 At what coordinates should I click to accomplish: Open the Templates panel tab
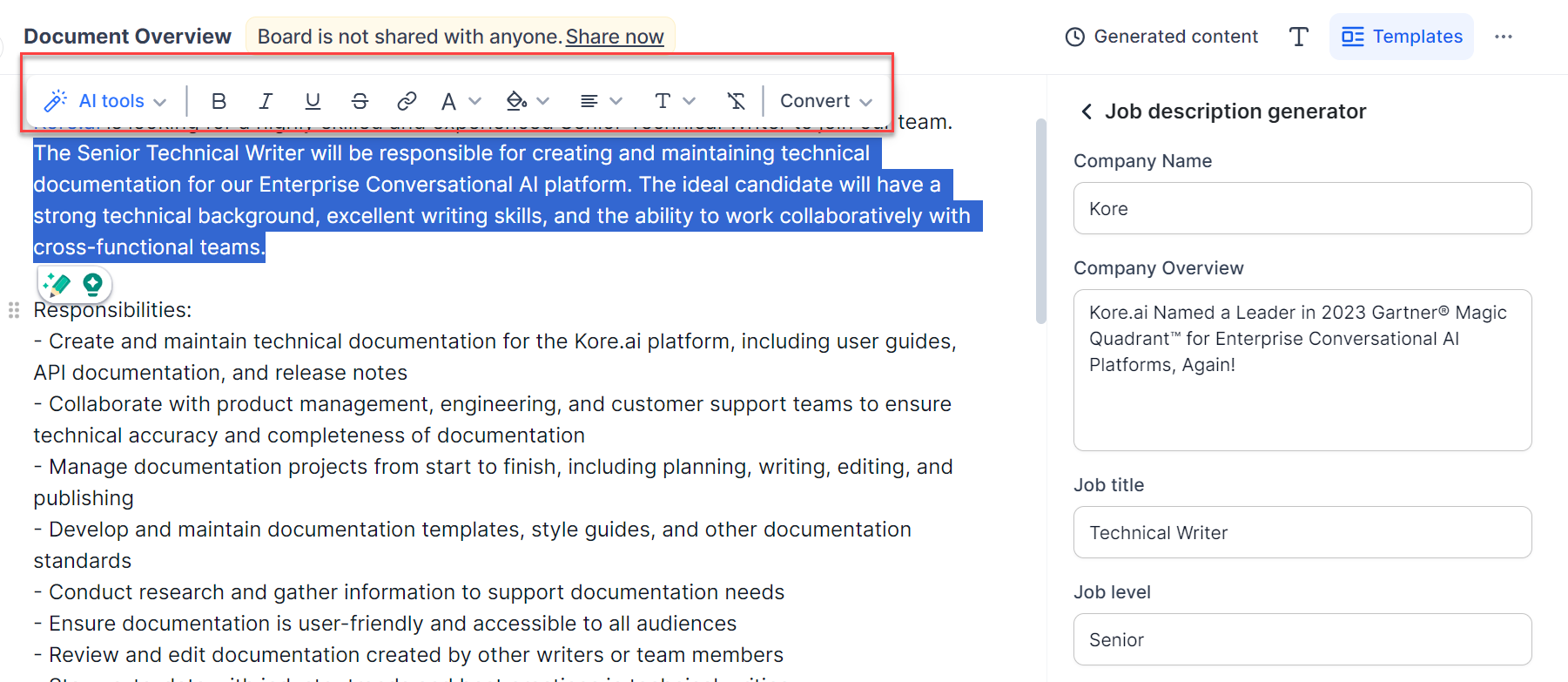pos(1401,37)
